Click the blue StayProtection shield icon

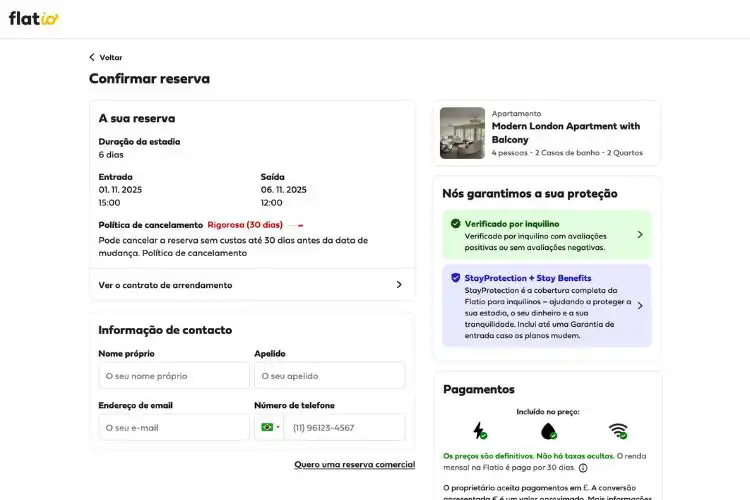point(455,278)
